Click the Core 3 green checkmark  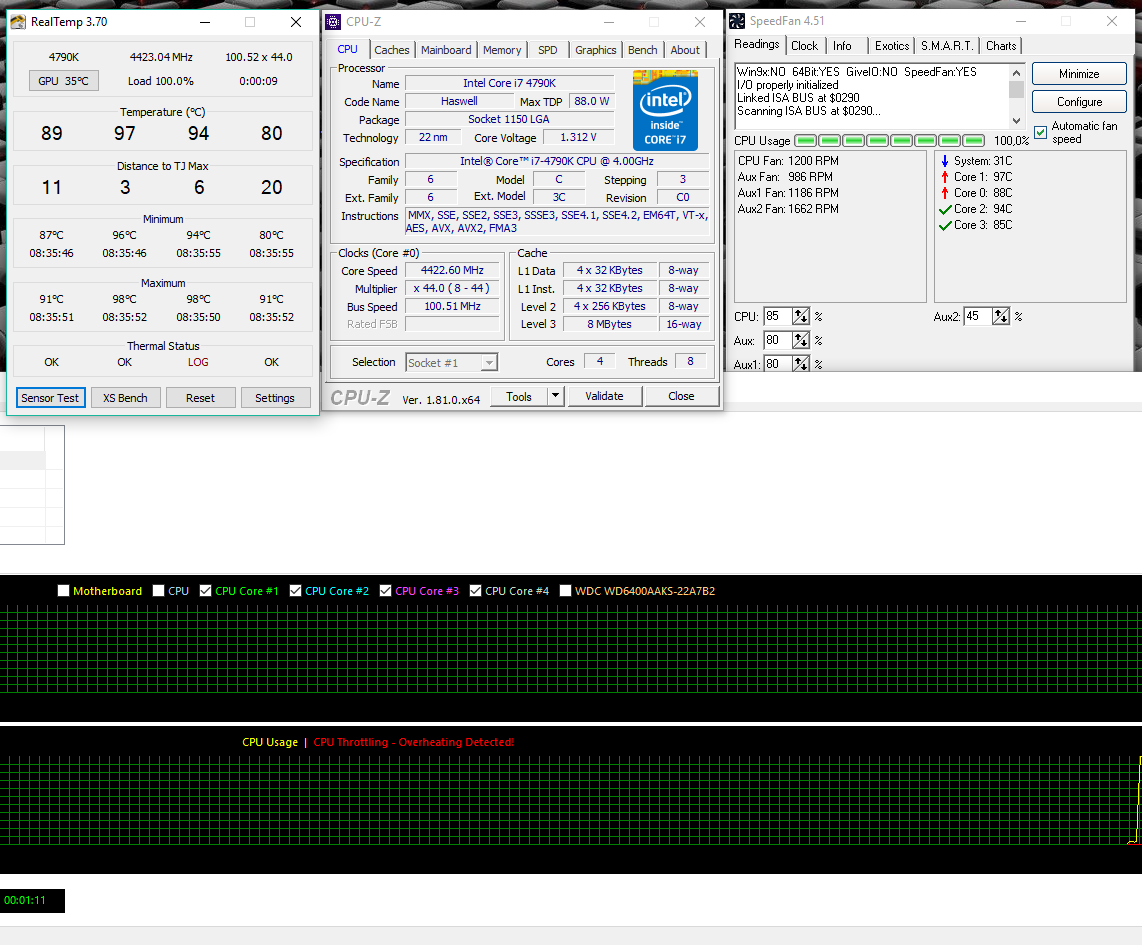click(x=945, y=226)
